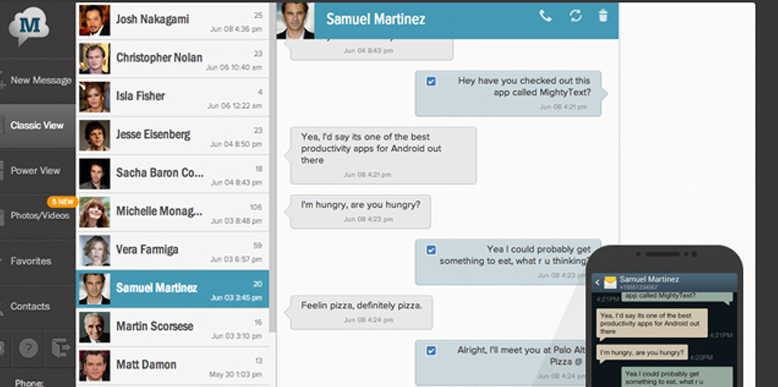Toggle checkbox on 'Alright, I'll meet you' message
The width and height of the screenshot is (778, 387).
pyautogui.click(x=431, y=351)
